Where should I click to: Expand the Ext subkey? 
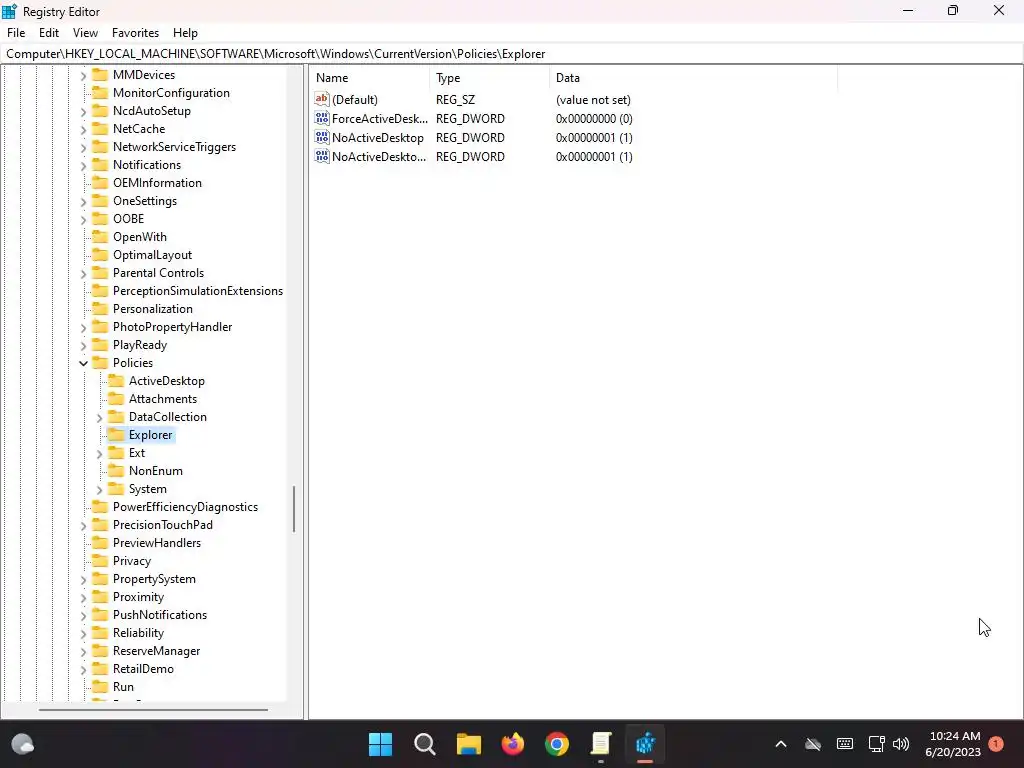point(99,453)
